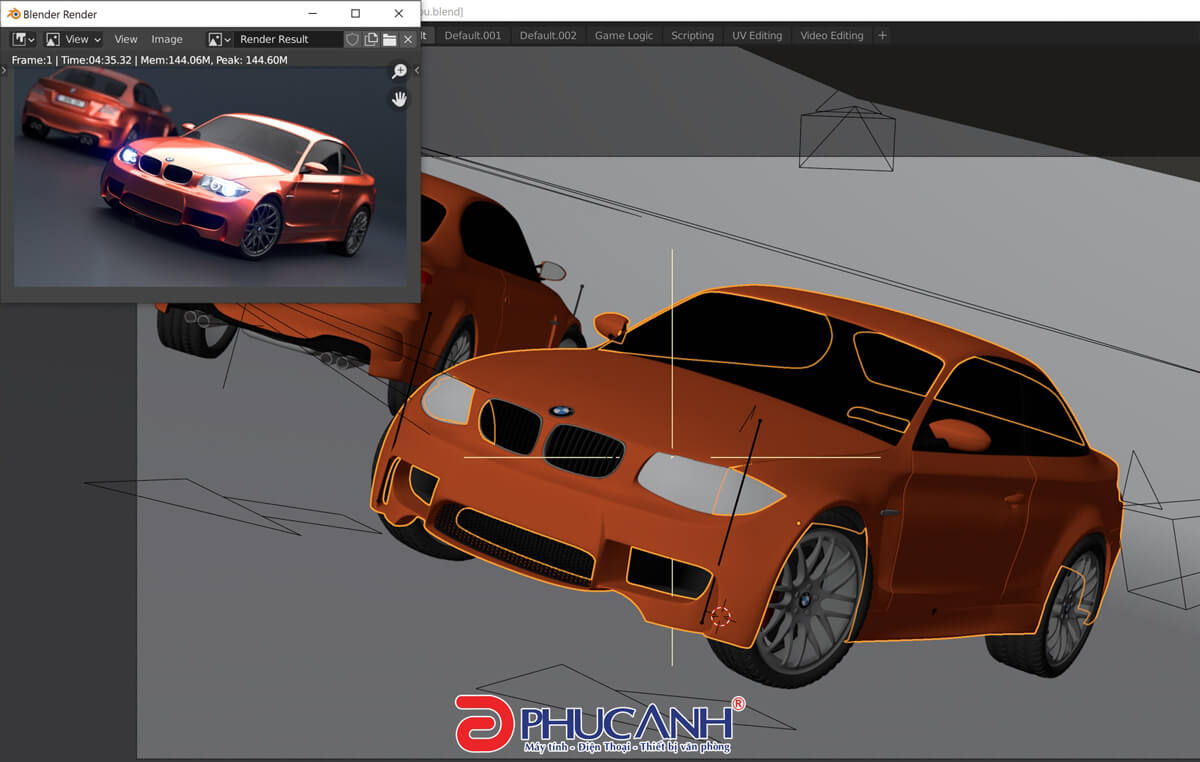The width and height of the screenshot is (1200, 762).
Task: Unlink the Render Result image with X icon
Action: 408,39
